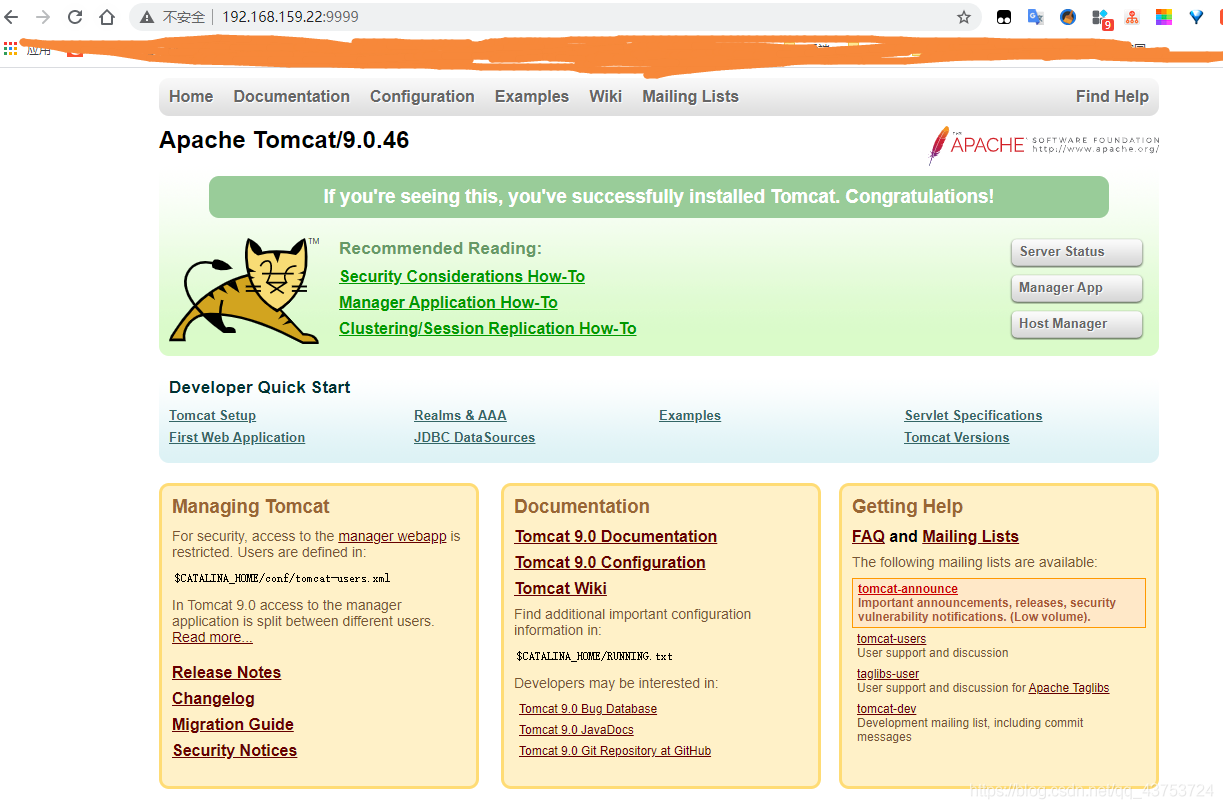Open Security Notices link

pos(234,750)
